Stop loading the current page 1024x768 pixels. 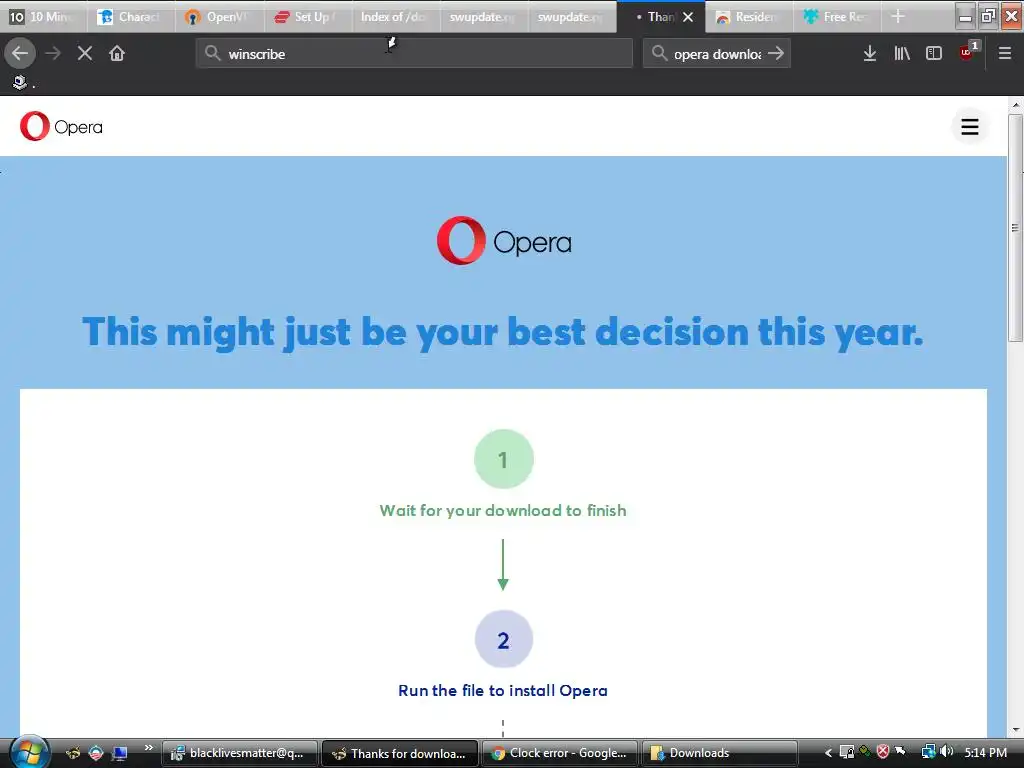tap(85, 53)
